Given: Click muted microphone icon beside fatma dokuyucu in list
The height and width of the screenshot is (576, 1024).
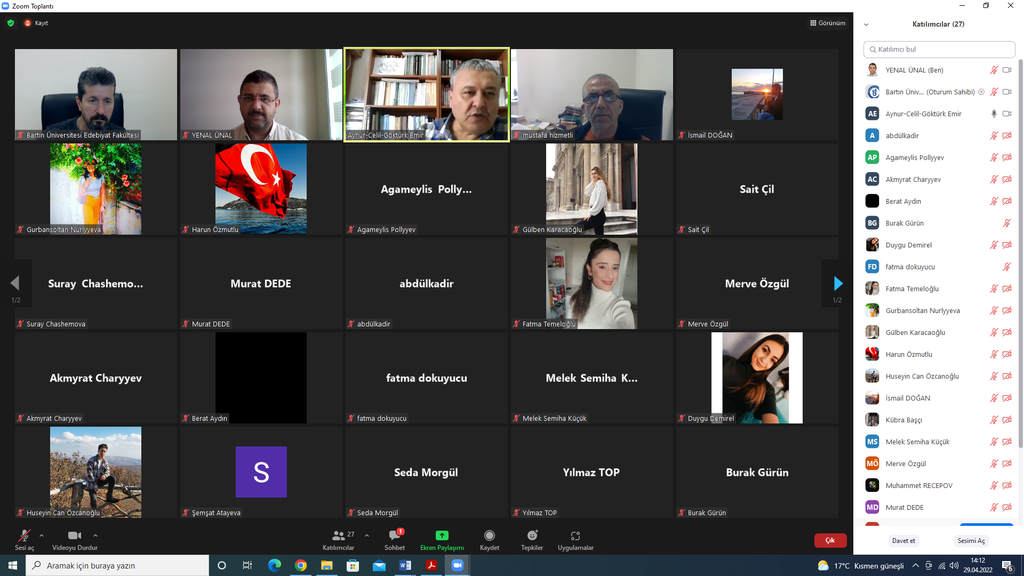Looking at the screenshot, I should pyautogui.click(x=1007, y=267).
